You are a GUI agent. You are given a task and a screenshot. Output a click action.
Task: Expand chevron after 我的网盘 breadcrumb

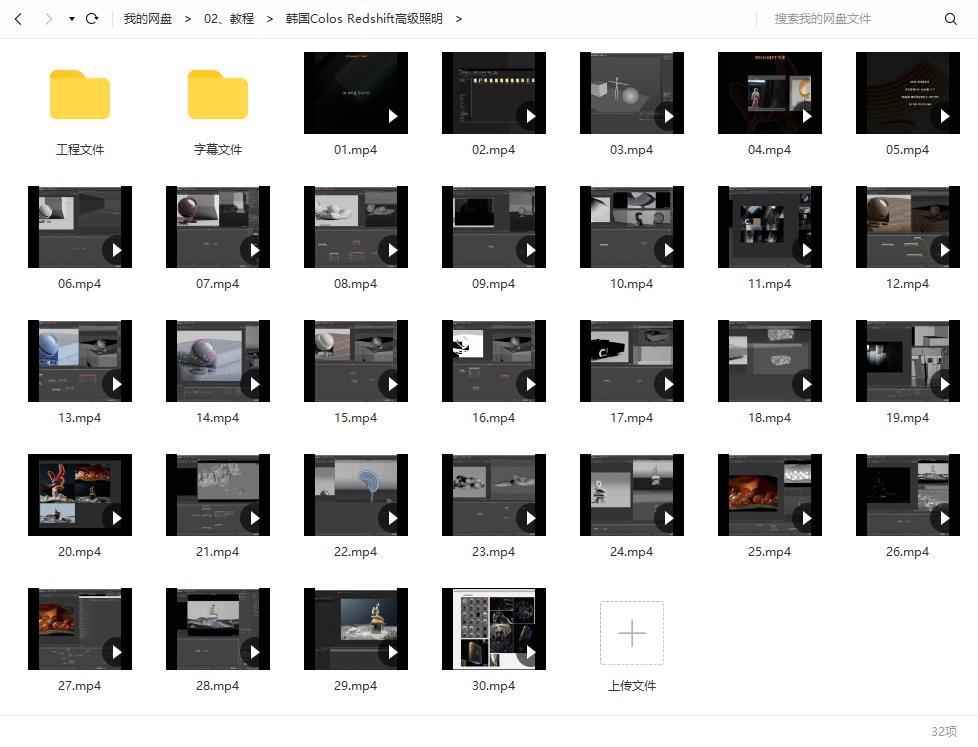tap(188, 19)
